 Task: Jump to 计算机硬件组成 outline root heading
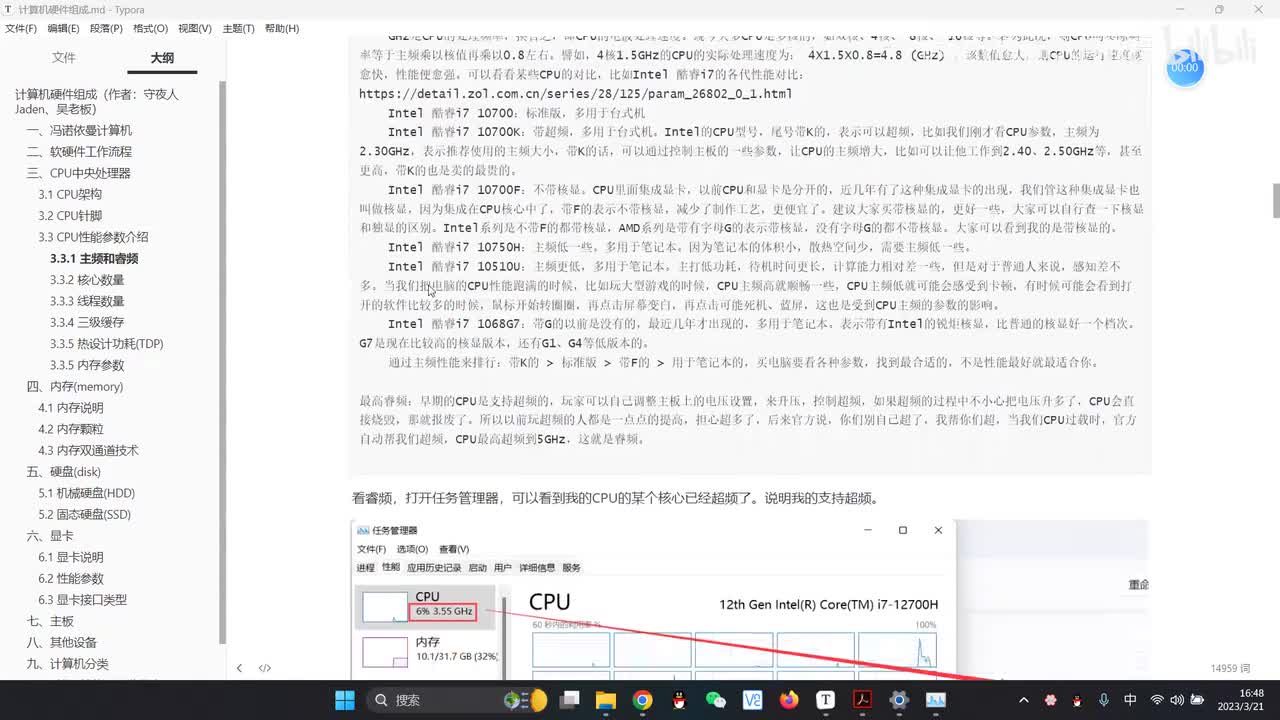97,101
